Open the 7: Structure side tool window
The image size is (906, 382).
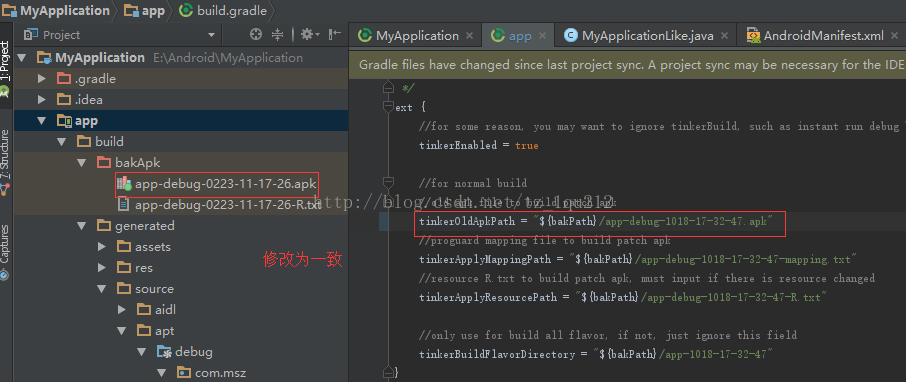(5, 162)
